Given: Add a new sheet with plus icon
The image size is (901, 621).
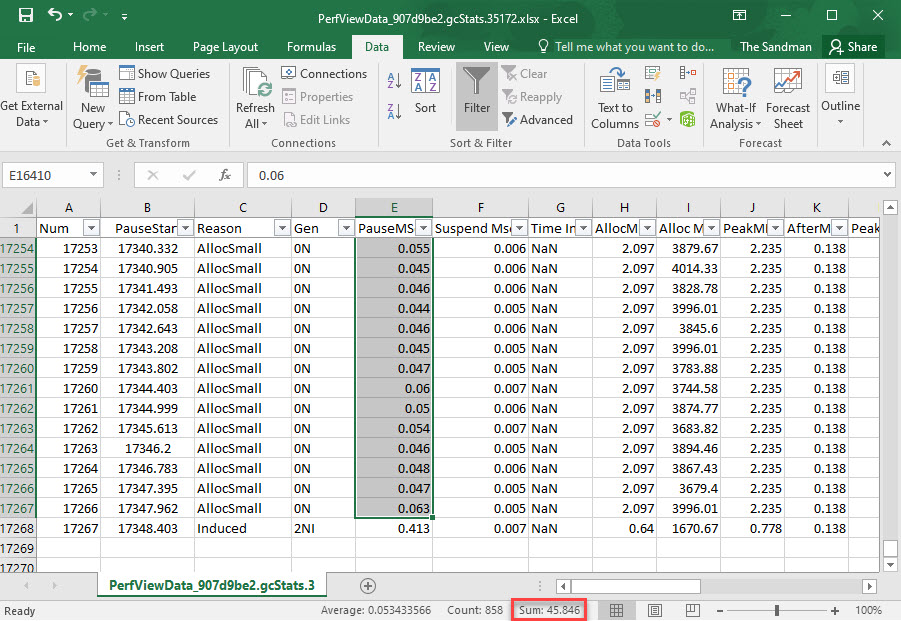Looking at the screenshot, I should (x=368, y=585).
